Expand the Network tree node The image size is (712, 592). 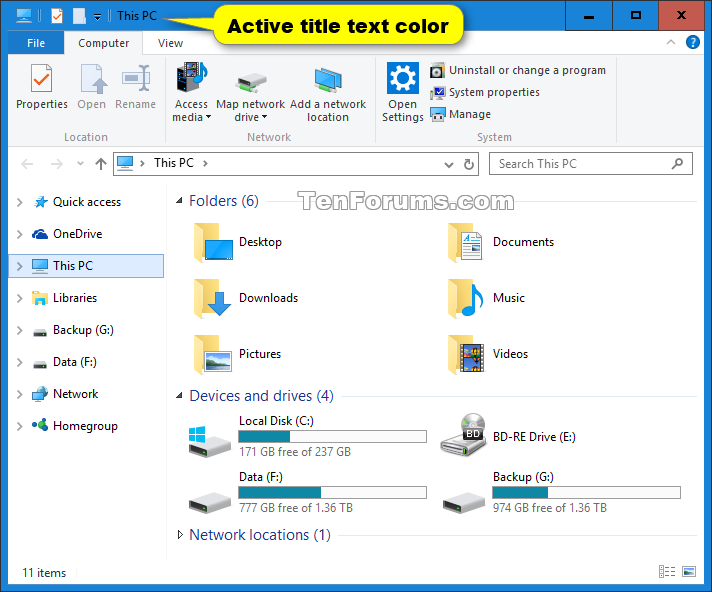point(20,395)
